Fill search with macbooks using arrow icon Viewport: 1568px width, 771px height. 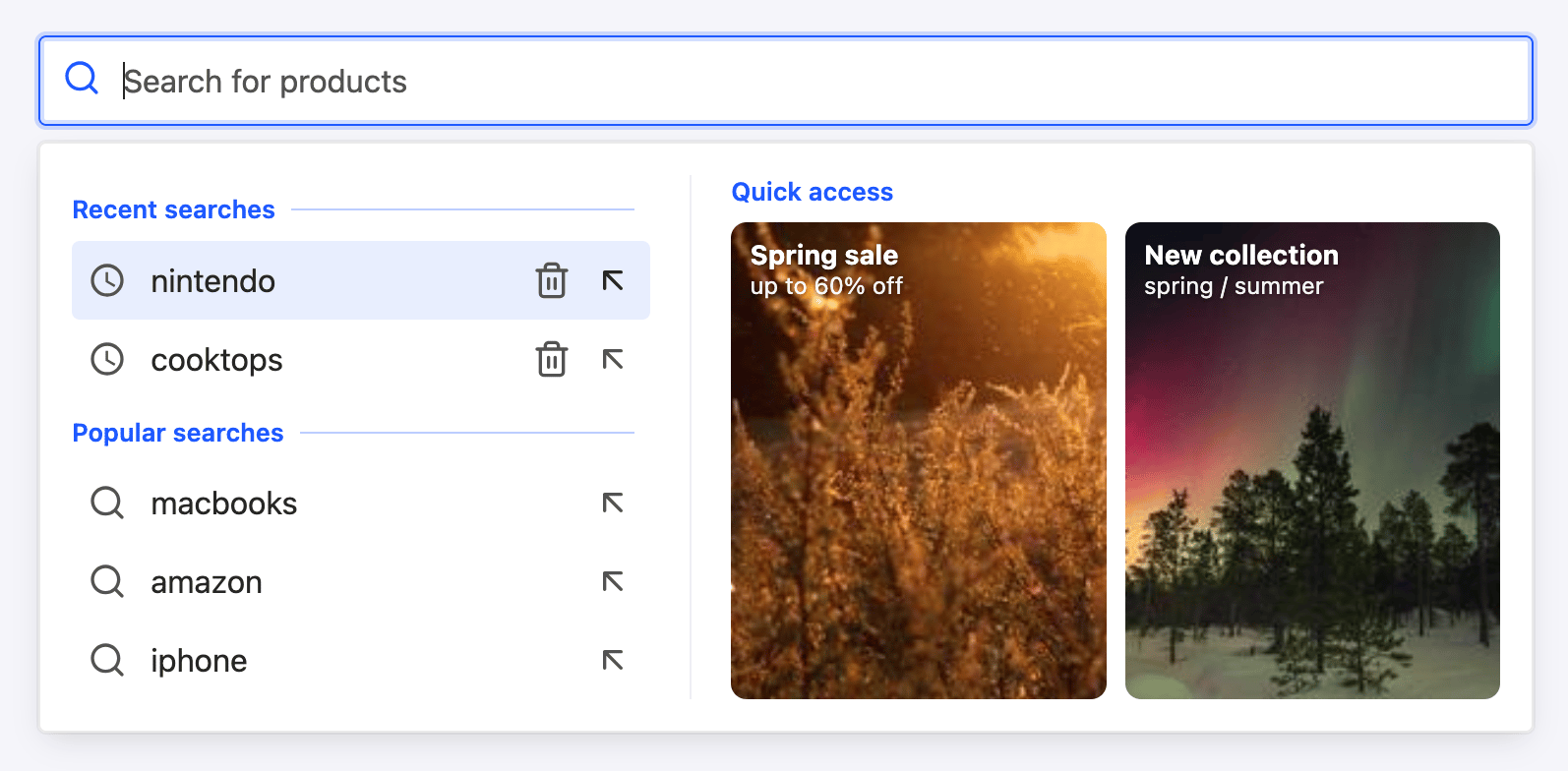613,503
